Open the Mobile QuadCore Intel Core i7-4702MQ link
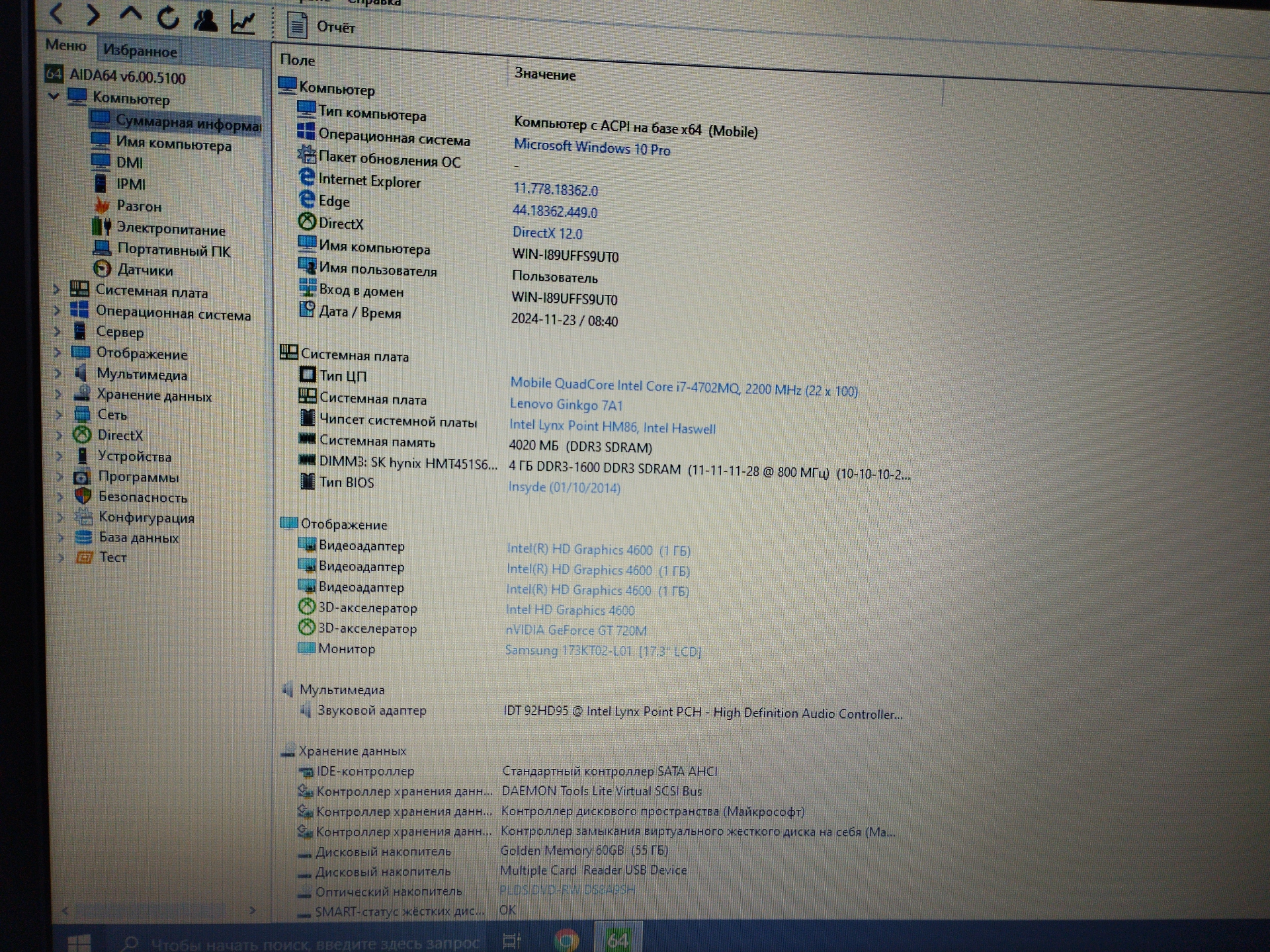The height and width of the screenshot is (952, 1270). coord(684,387)
